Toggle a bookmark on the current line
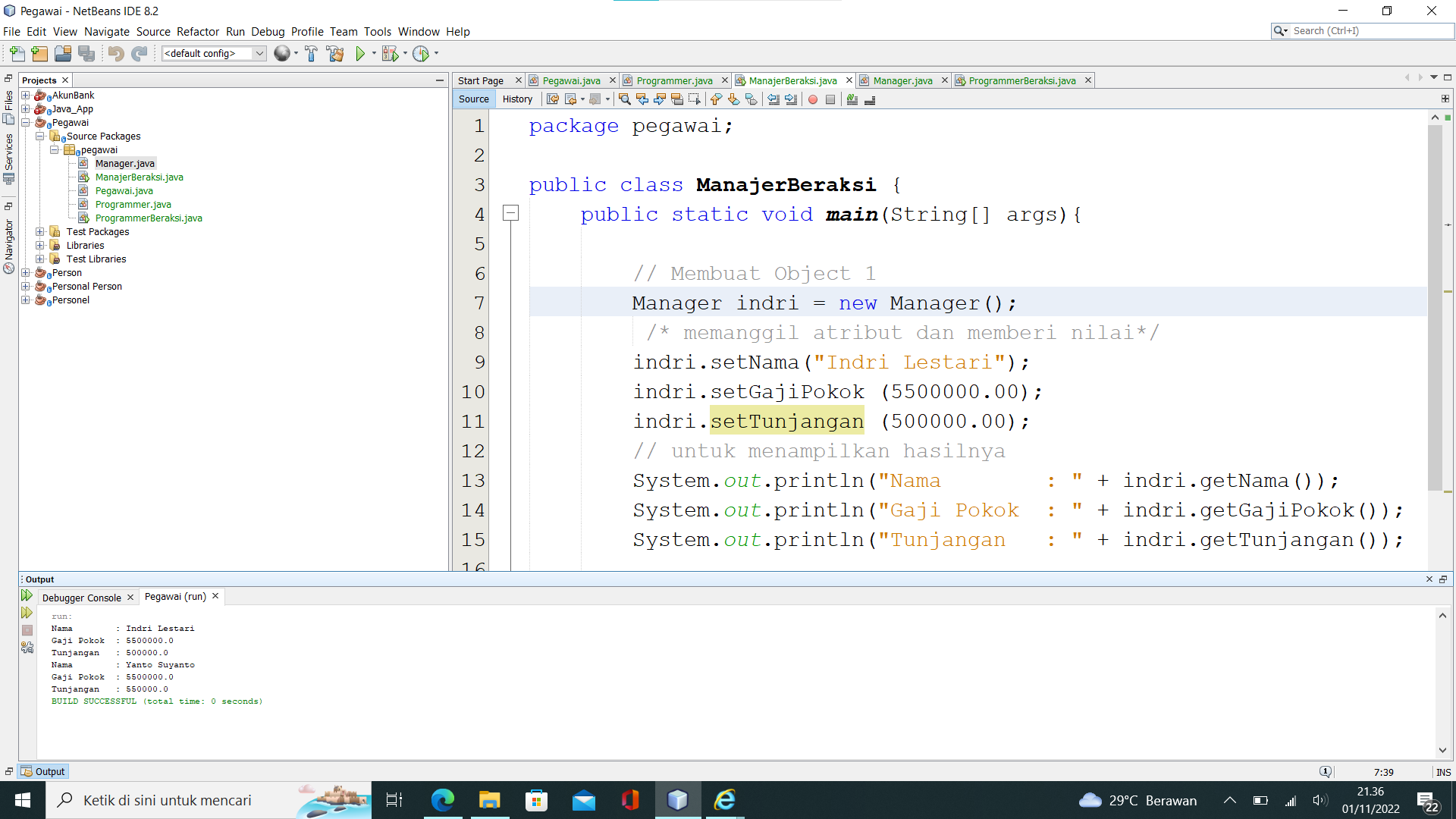Screen dimensions: 1456x819 [x=752, y=99]
